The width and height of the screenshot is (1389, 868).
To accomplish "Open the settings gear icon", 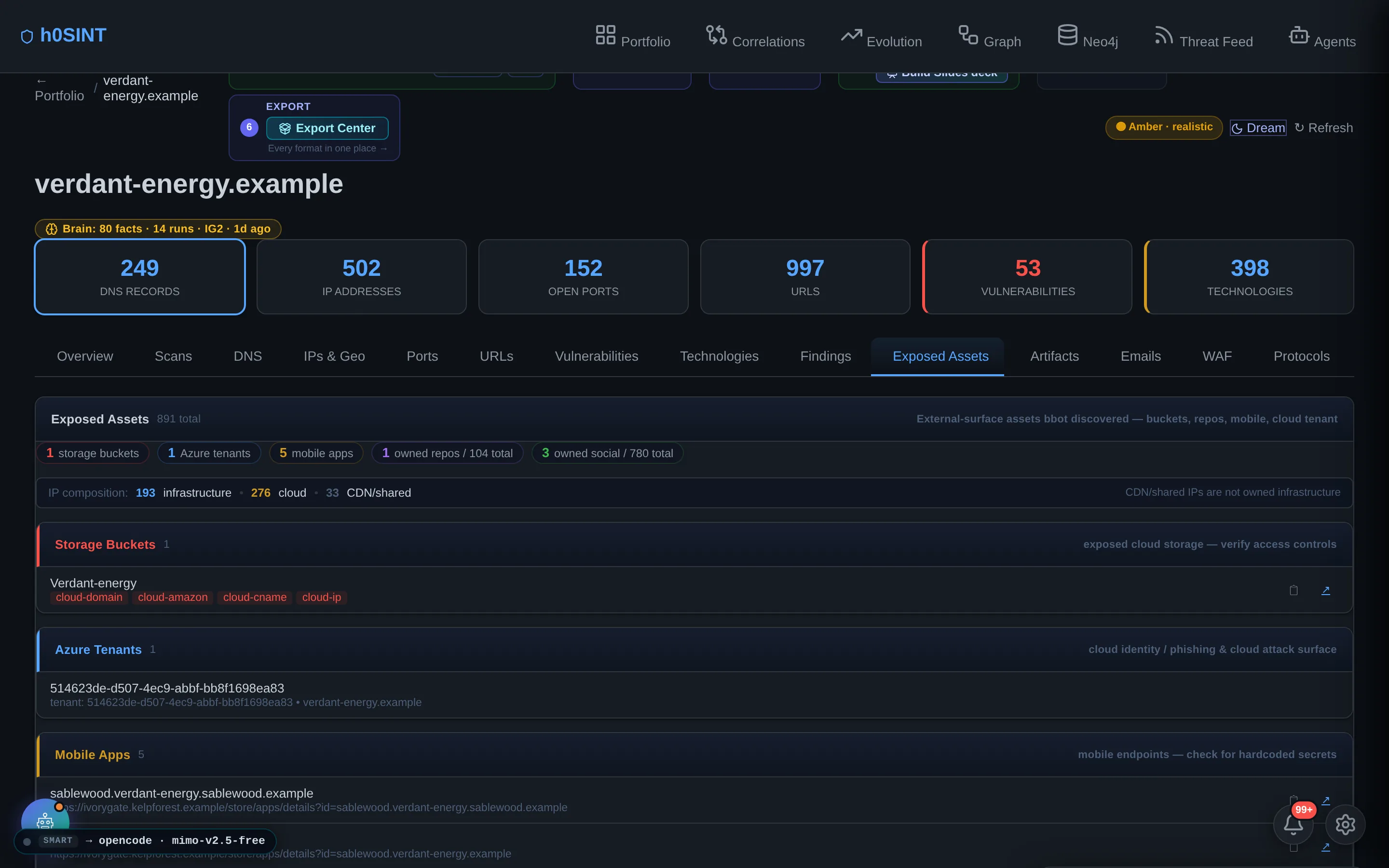I will point(1345,825).
